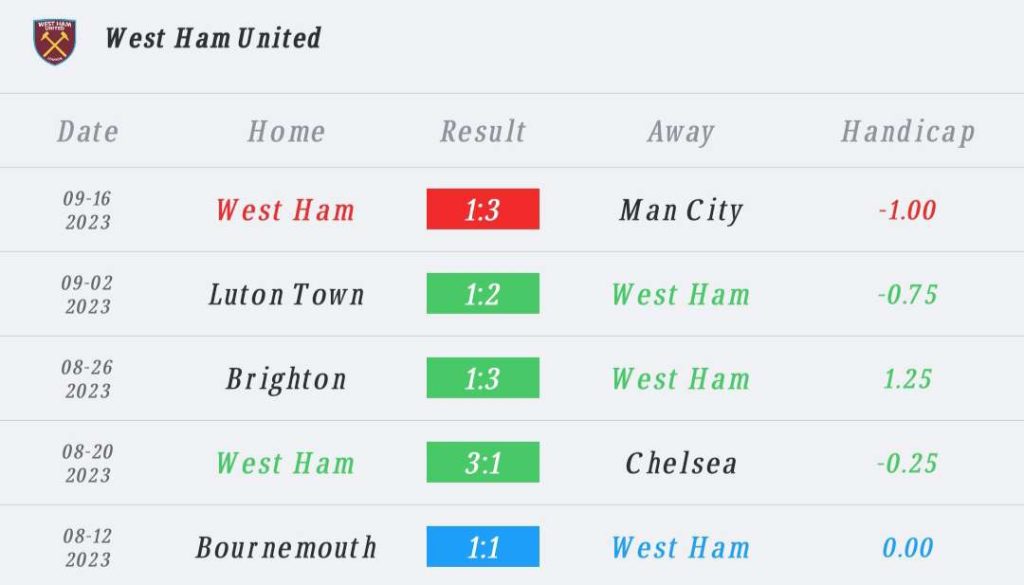The image size is (1024, 585).
Task: Click the 0.00 handicap value
Action: (908, 547)
